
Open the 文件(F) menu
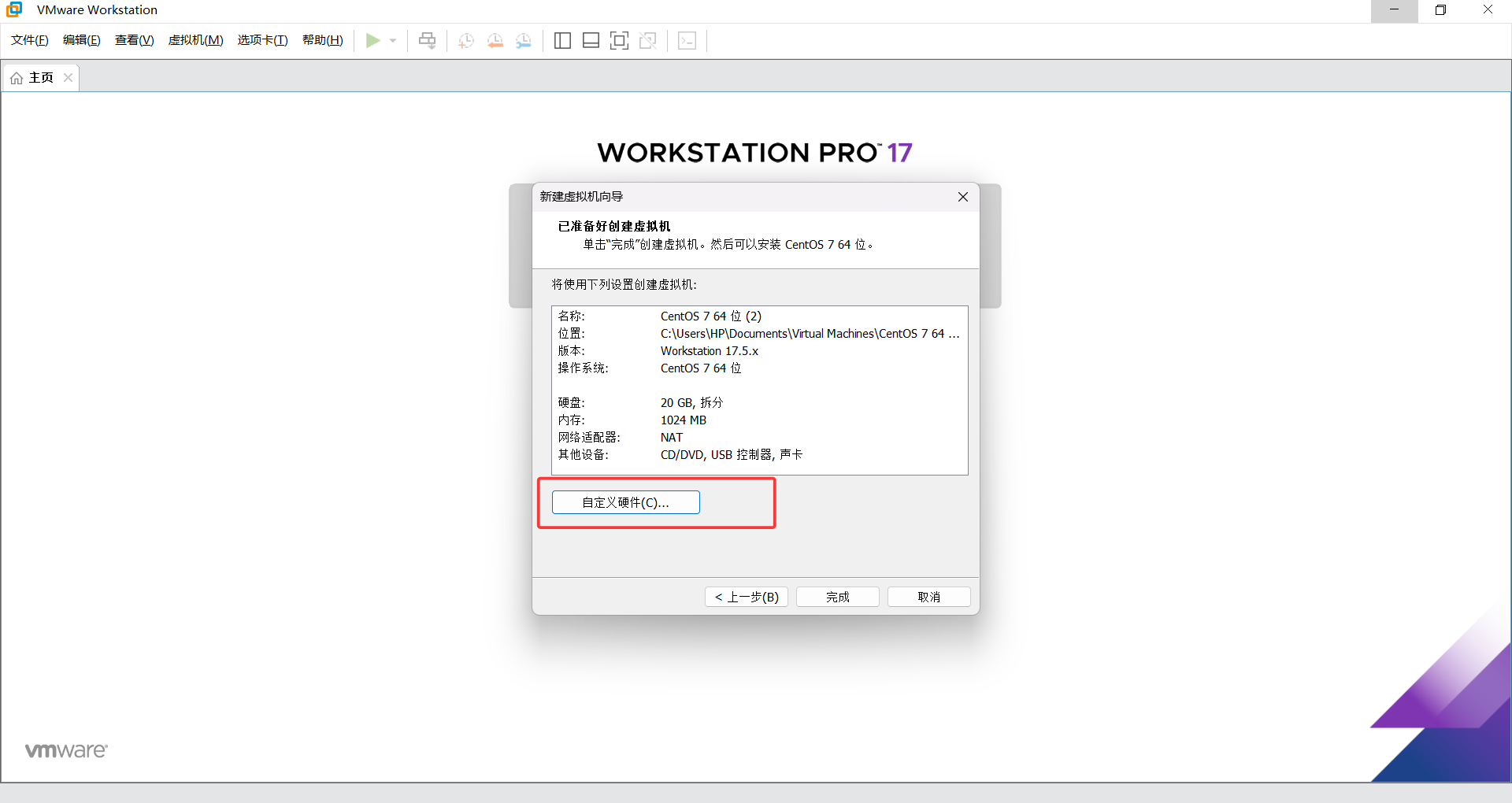click(x=30, y=40)
